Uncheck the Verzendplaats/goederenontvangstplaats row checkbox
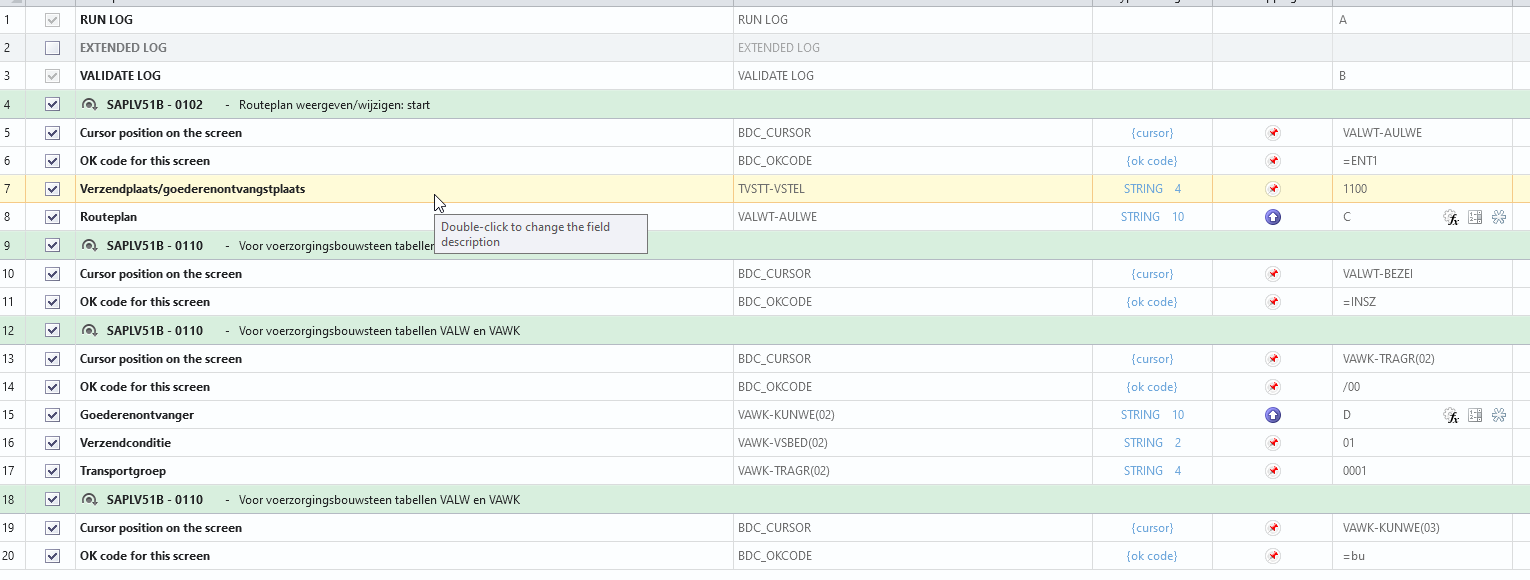Viewport: 1530px width, 580px height. (53, 189)
